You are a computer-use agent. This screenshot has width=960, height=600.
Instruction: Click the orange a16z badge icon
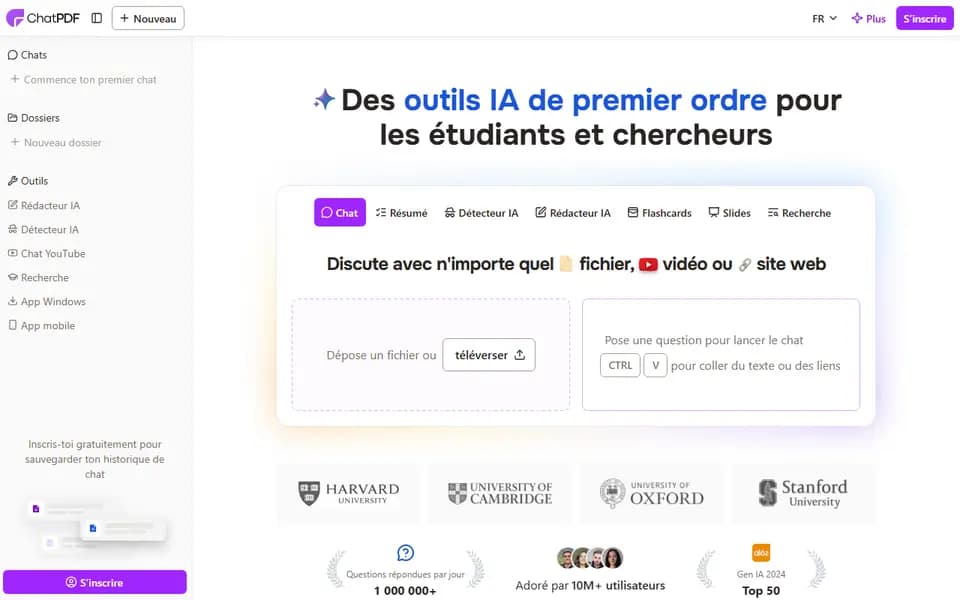coord(761,553)
